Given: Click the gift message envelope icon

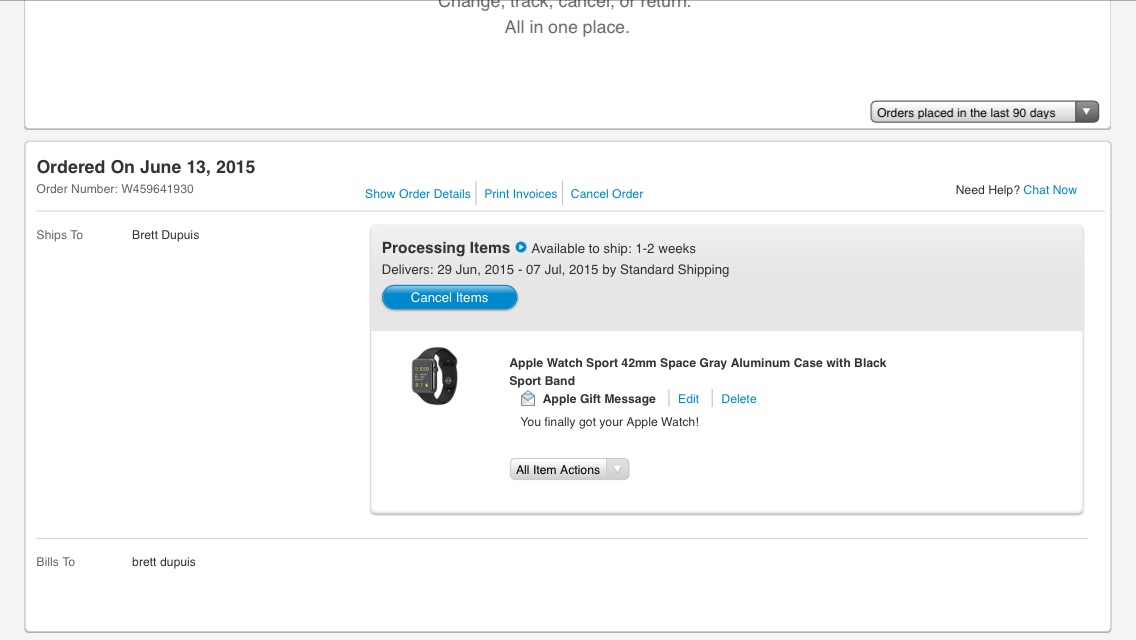Looking at the screenshot, I should (528, 399).
